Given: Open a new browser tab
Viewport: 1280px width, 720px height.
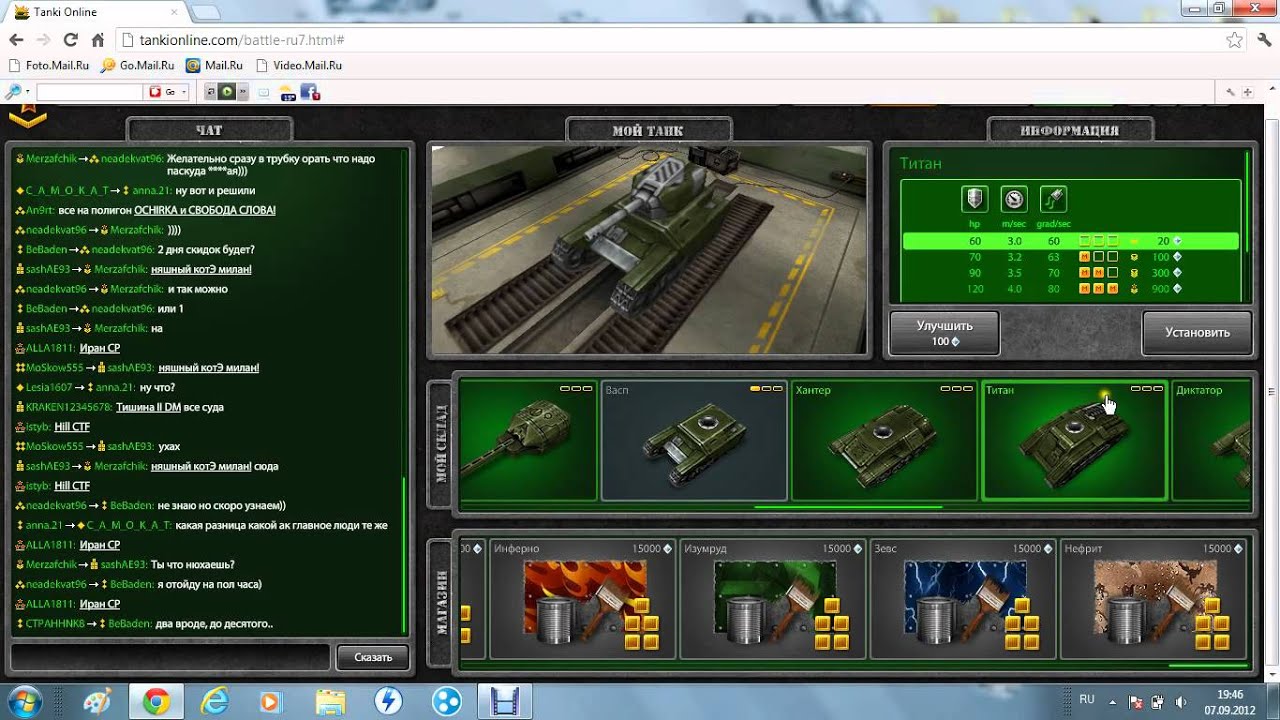Looking at the screenshot, I should coord(205,12).
